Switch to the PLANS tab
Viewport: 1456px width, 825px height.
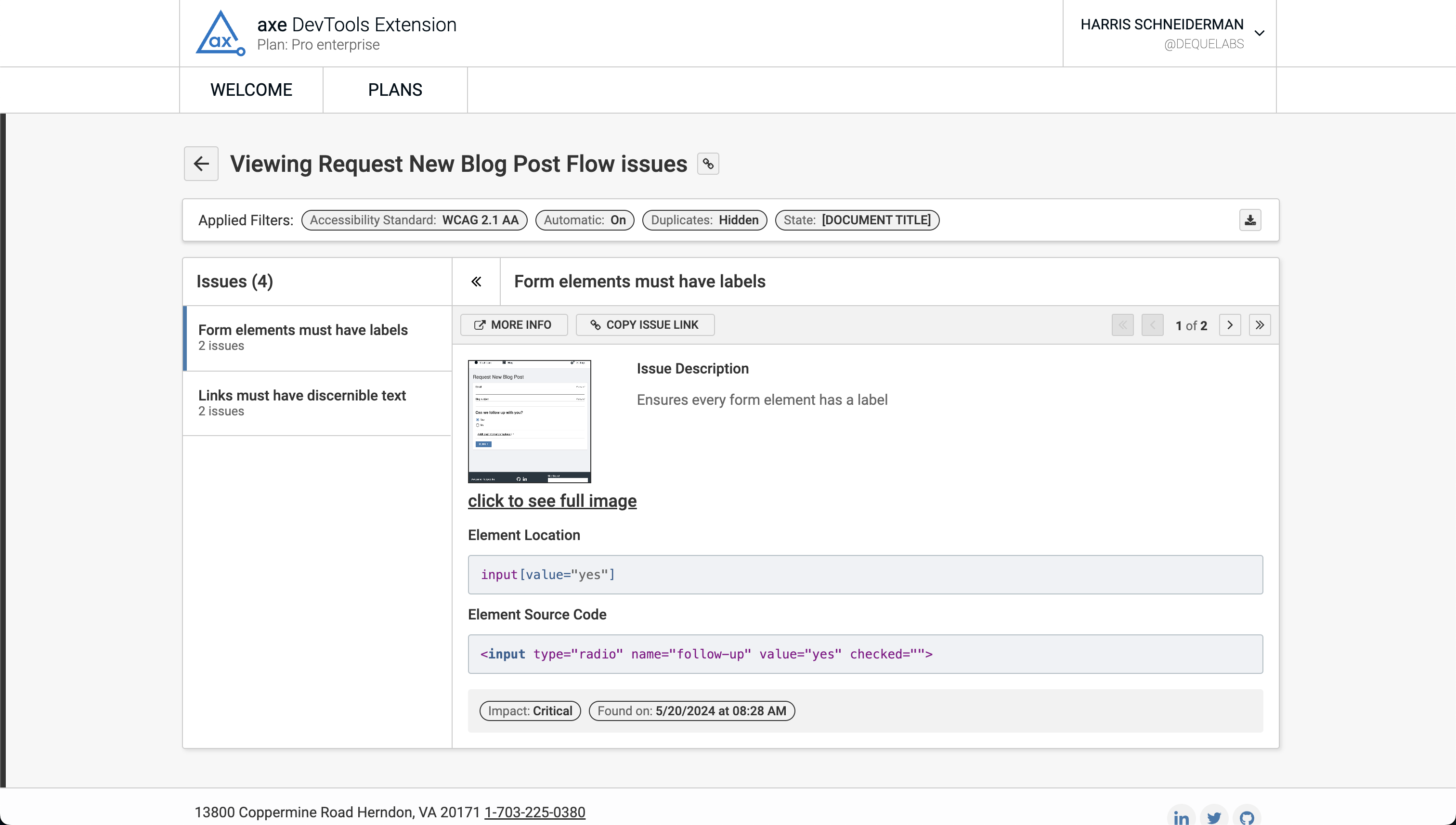click(x=394, y=90)
